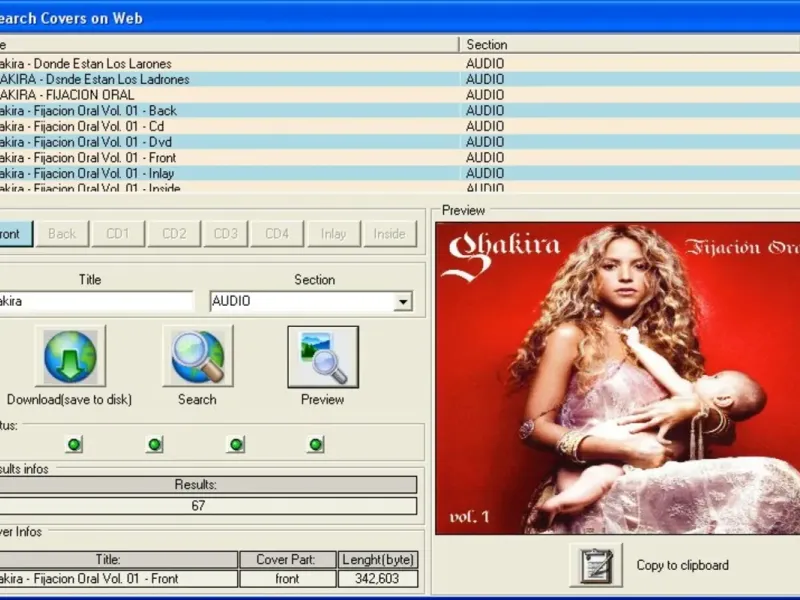Click the Copy to clipboard icon

[596, 565]
